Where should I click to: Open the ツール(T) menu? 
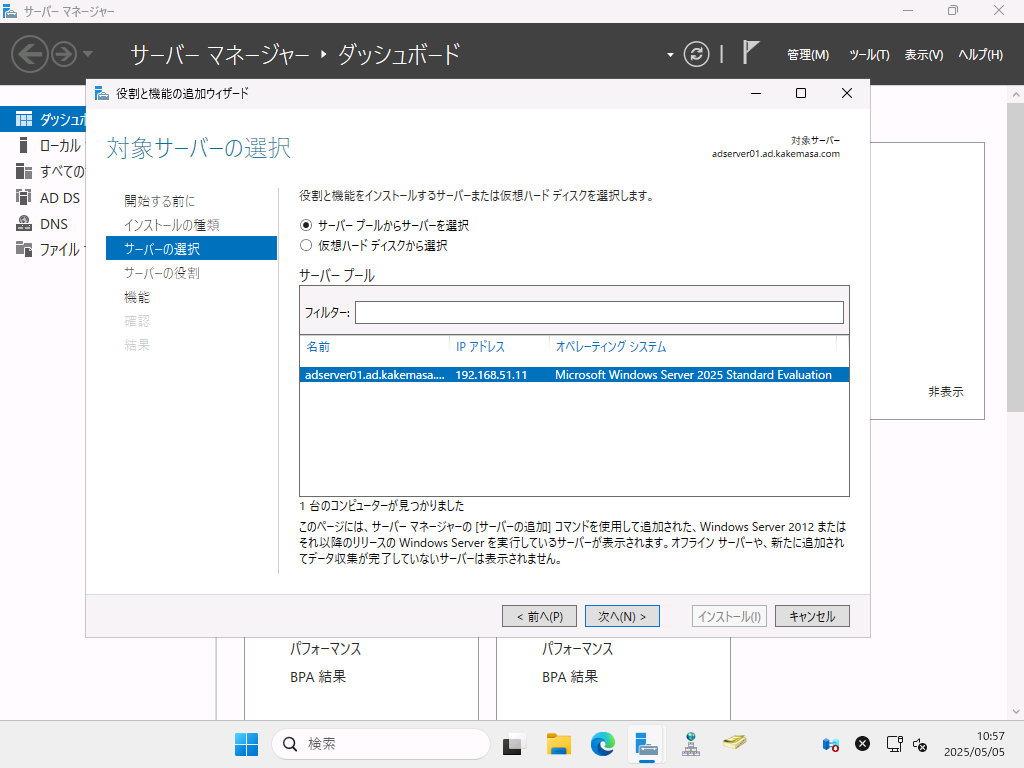(869, 55)
